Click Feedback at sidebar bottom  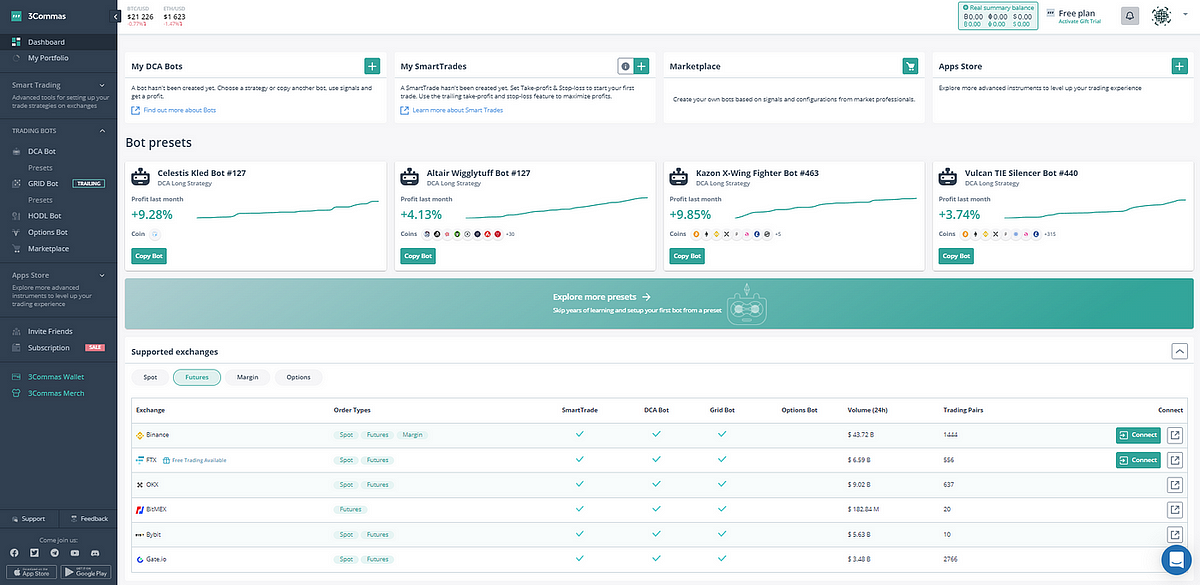tap(89, 519)
